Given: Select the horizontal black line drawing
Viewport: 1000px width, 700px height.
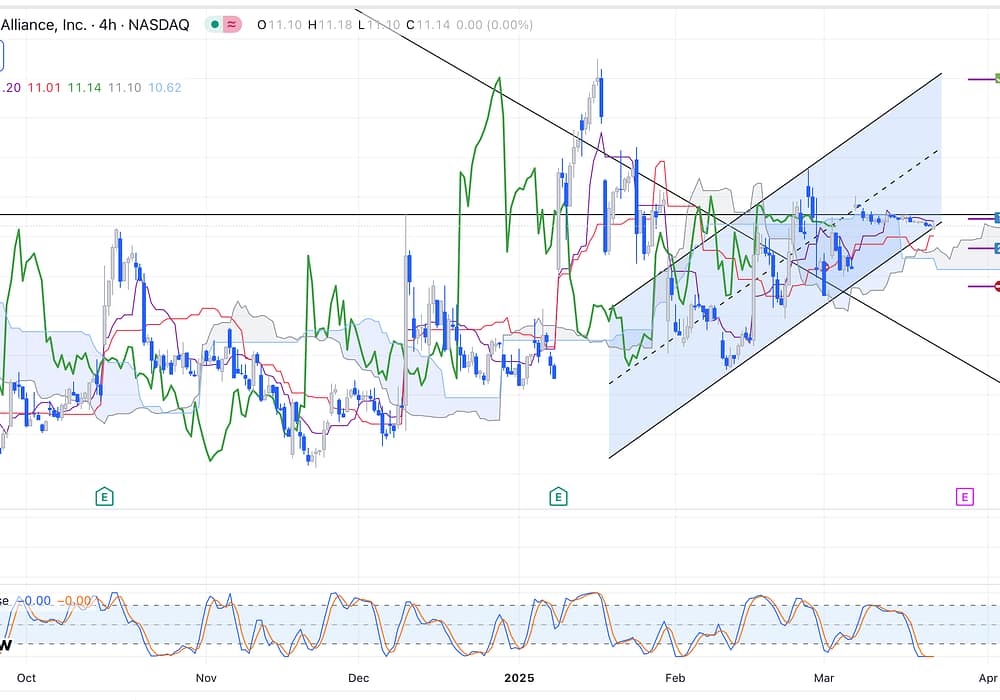Looking at the screenshot, I should click(300, 215).
